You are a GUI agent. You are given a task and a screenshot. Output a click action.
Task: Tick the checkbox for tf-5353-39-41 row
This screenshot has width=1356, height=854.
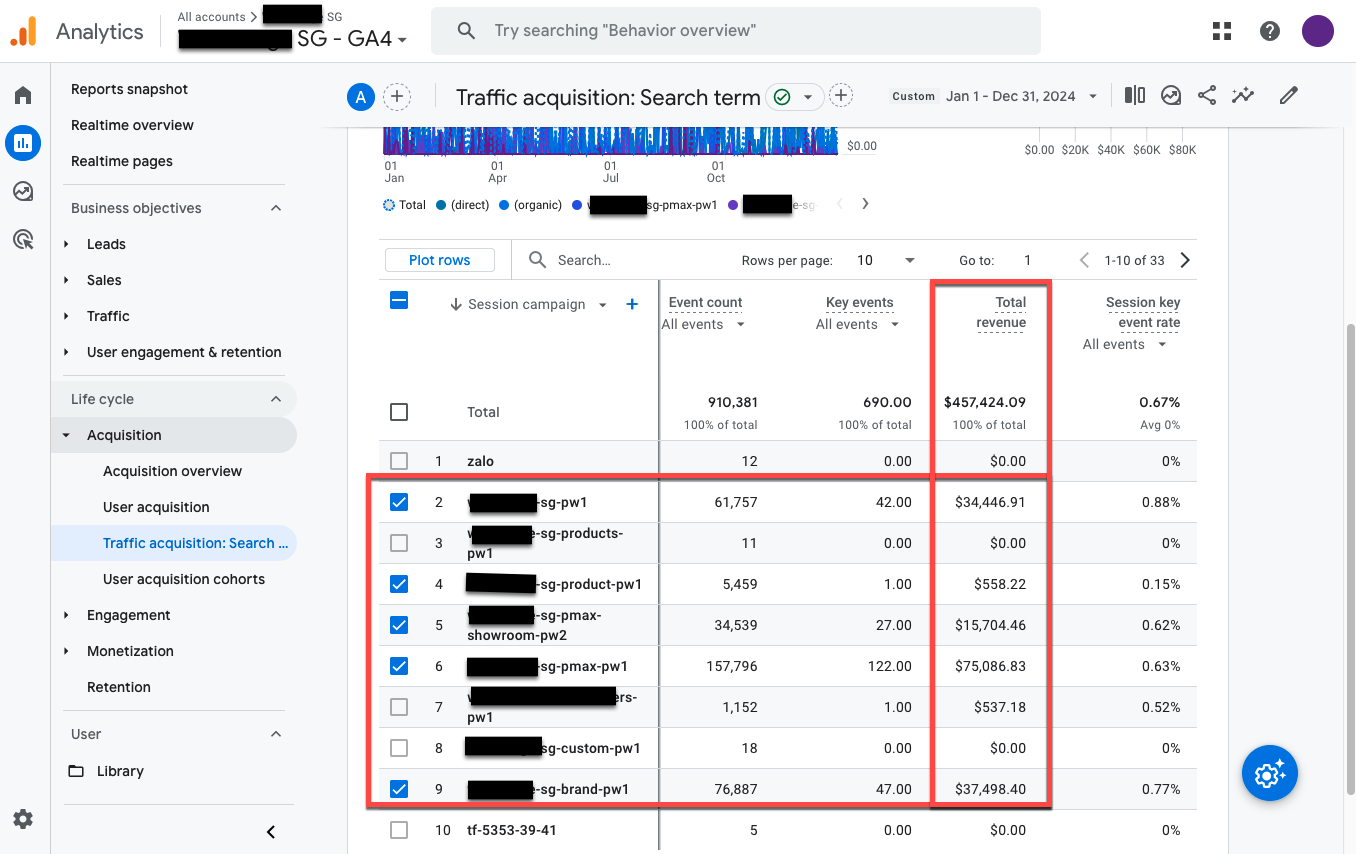399,830
